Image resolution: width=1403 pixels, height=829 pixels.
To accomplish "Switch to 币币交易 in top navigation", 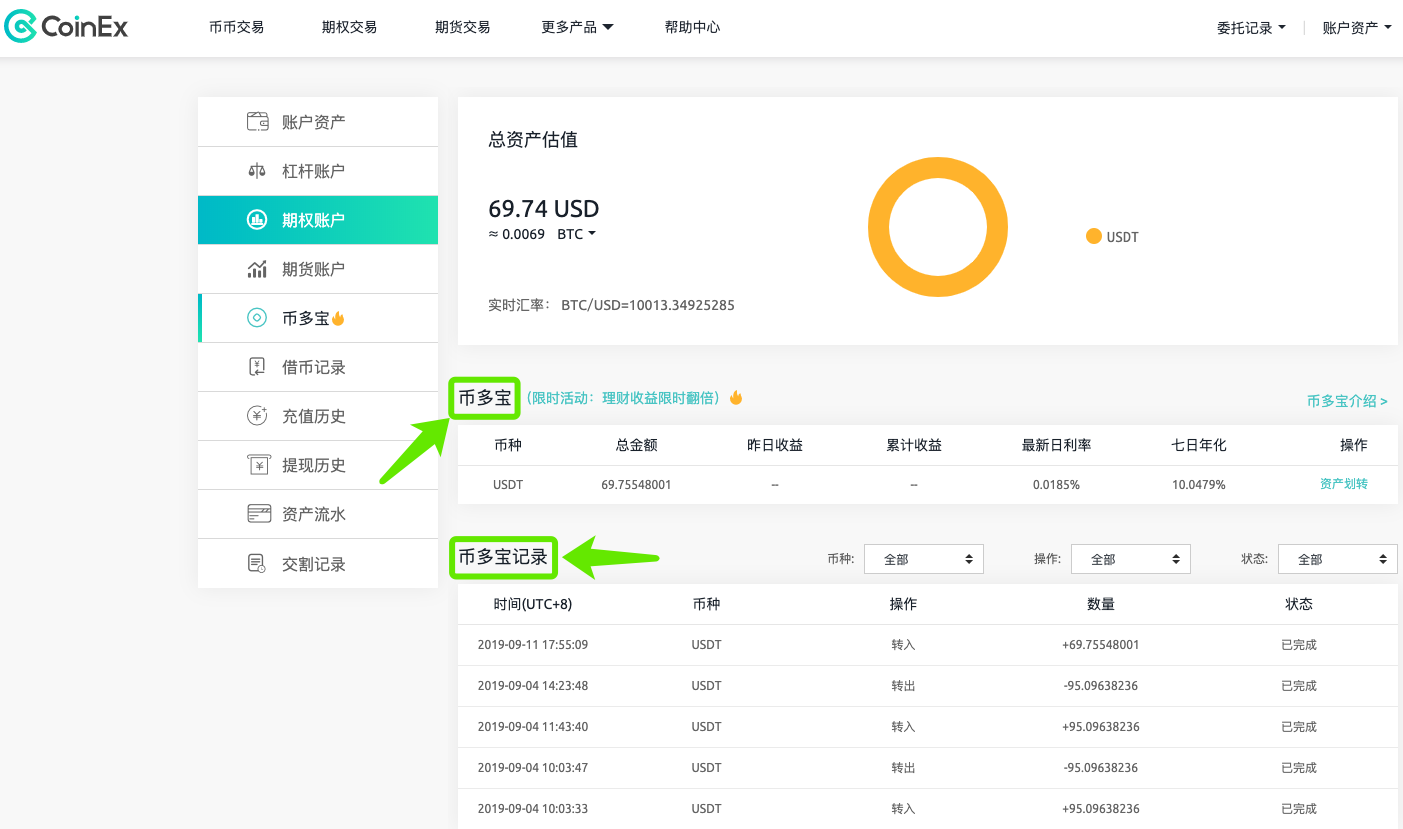I will pos(236,27).
